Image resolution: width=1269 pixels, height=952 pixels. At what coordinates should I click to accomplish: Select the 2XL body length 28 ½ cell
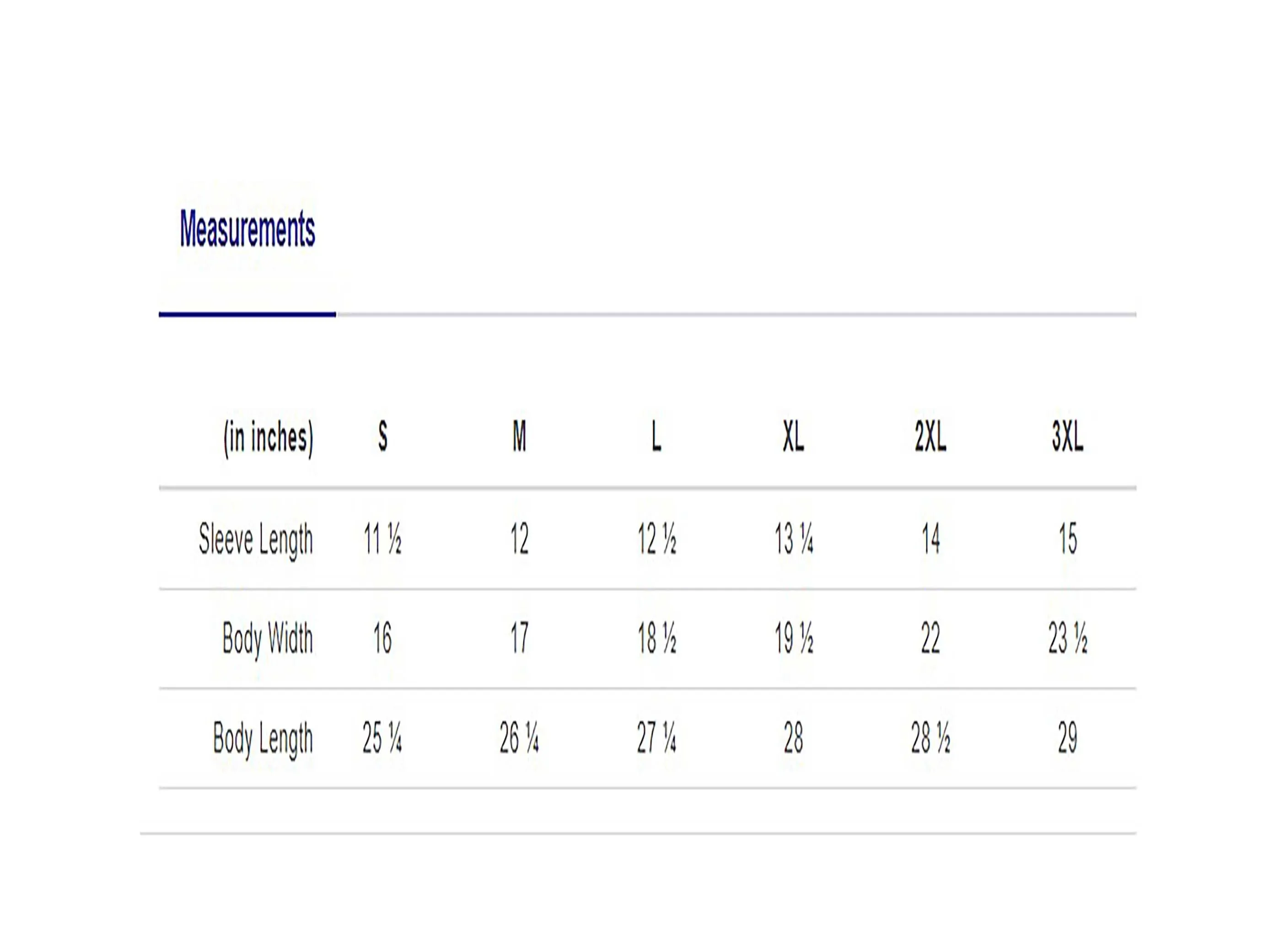tap(930, 738)
